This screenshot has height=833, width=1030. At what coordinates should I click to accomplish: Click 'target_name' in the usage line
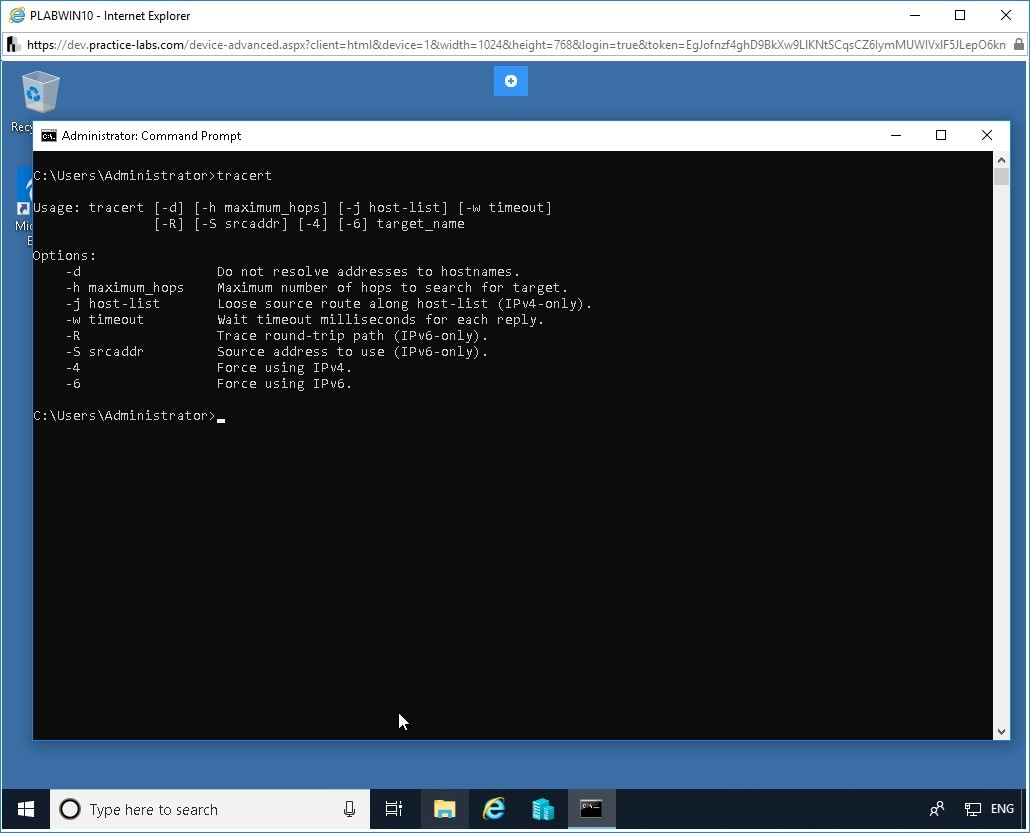[x=420, y=223]
